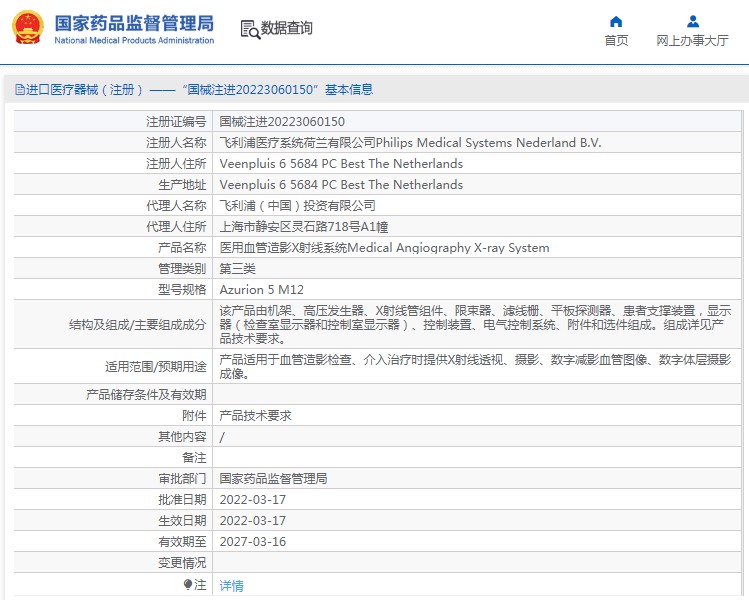Image resolution: width=749 pixels, height=600 pixels.
Task: Click the 网上办事大厅 person icon
Action: coord(693,21)
